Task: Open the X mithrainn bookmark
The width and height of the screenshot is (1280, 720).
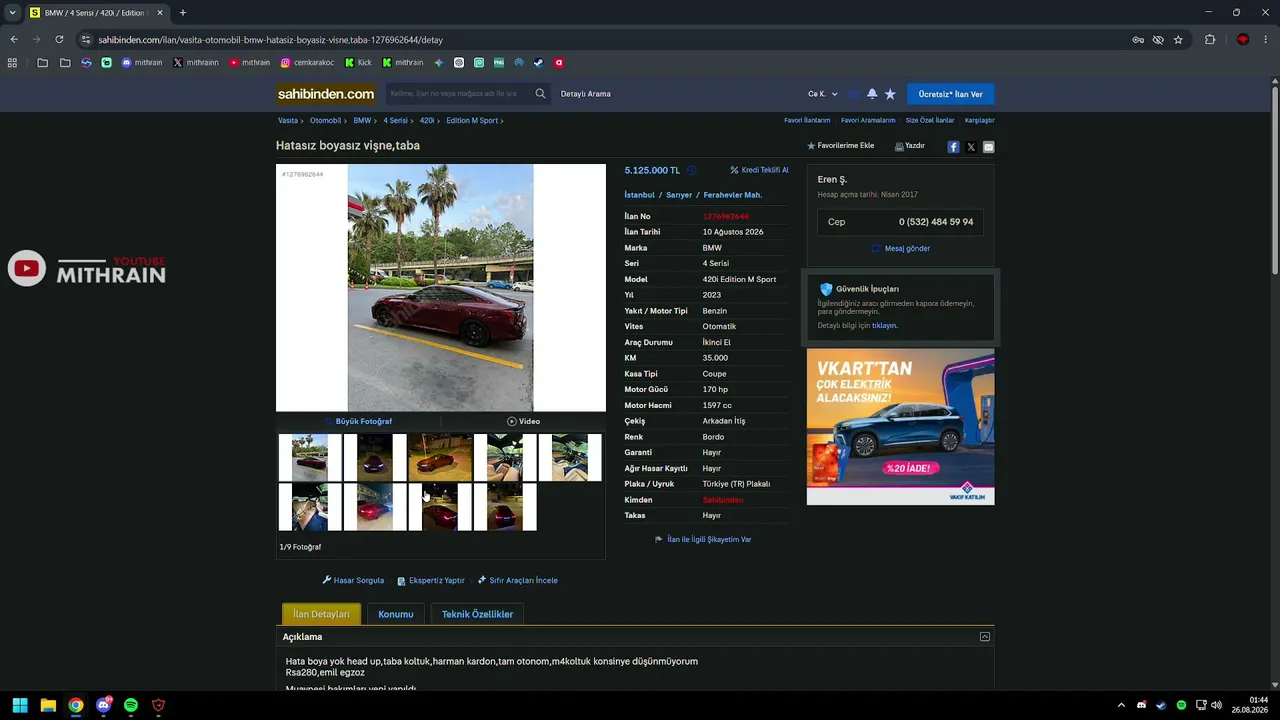Action: (x=195, y=63)
